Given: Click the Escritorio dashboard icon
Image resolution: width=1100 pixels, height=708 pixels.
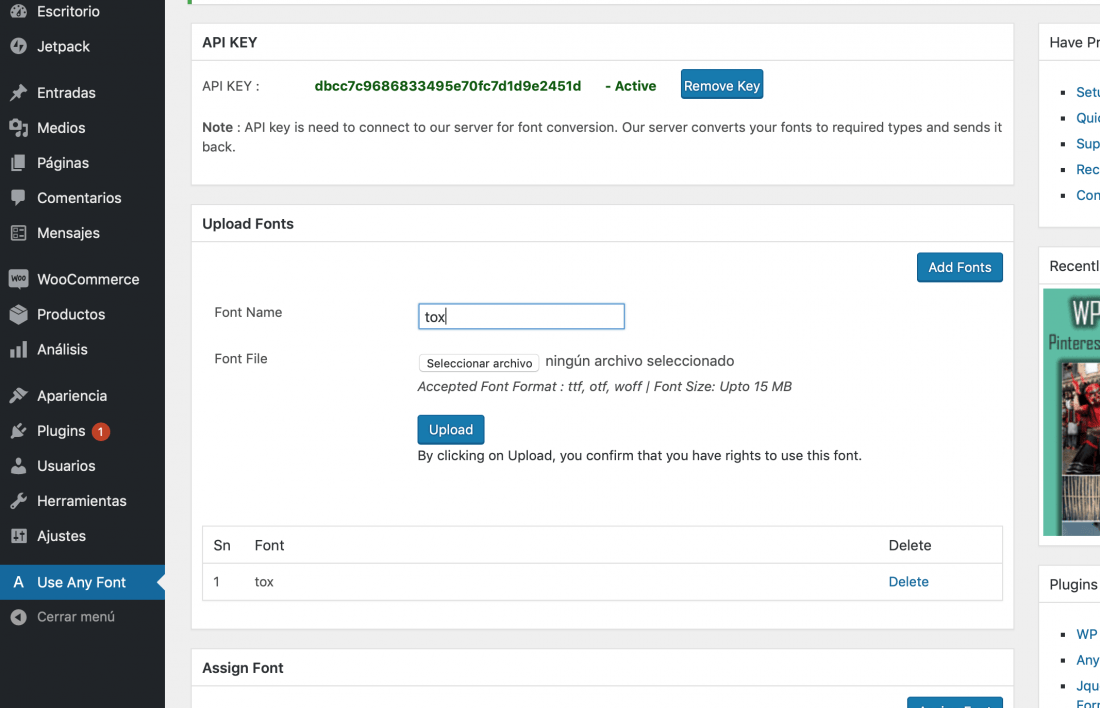Looking at the screenshot, I should [x=19, y=11].
